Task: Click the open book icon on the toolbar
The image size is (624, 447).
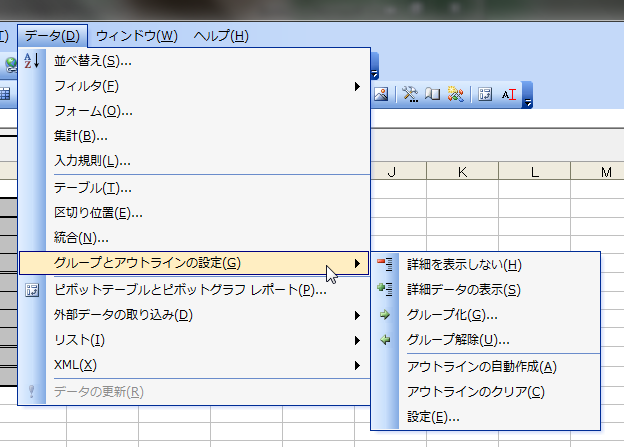Action: (432, 94)
